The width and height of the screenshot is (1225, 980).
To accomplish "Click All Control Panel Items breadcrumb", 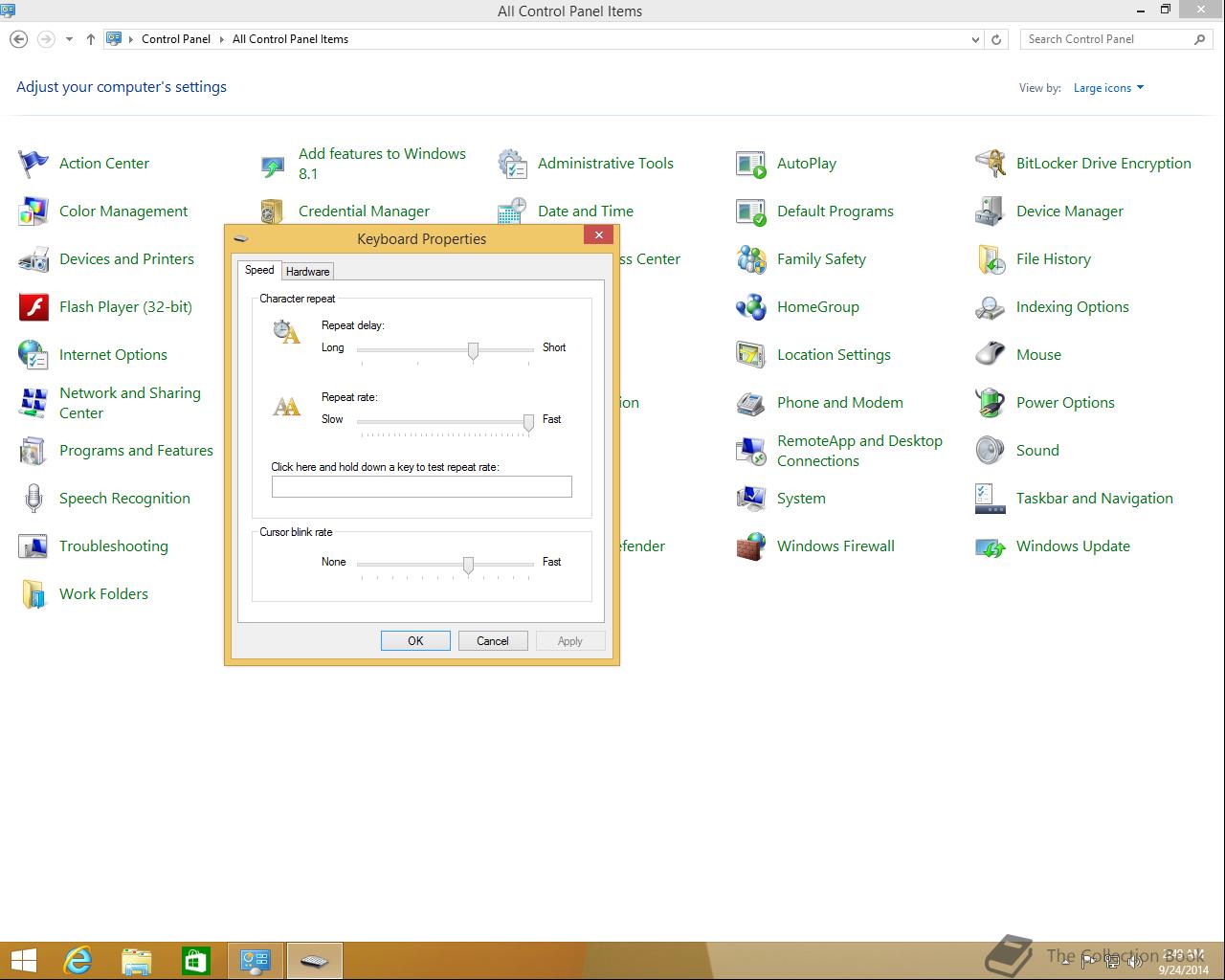I will (x=290, y=39).
